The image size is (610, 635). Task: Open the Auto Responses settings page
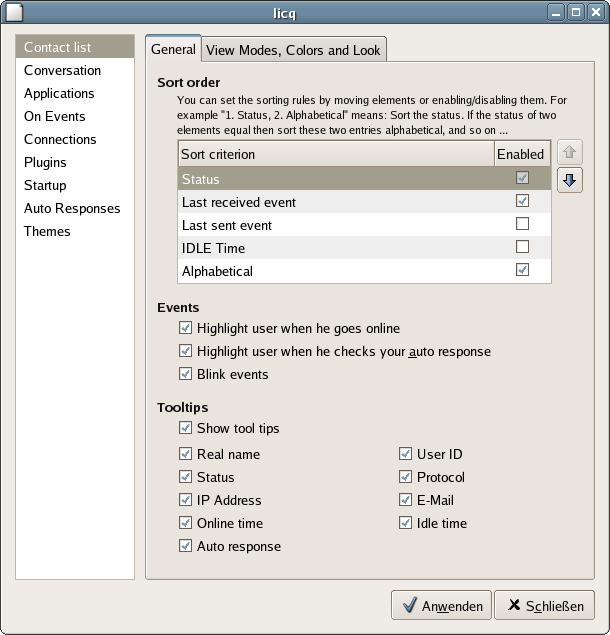[72, 208]
